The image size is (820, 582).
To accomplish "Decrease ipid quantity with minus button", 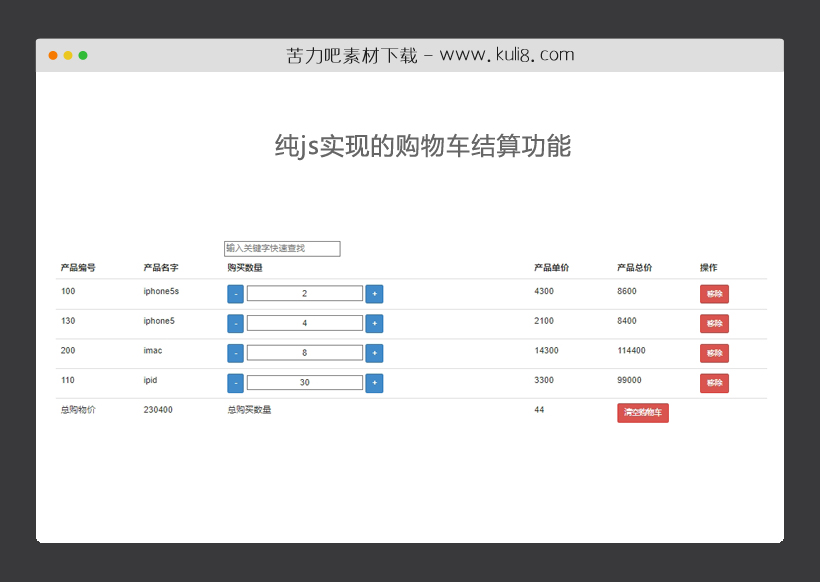I will (x=235, y=382).
